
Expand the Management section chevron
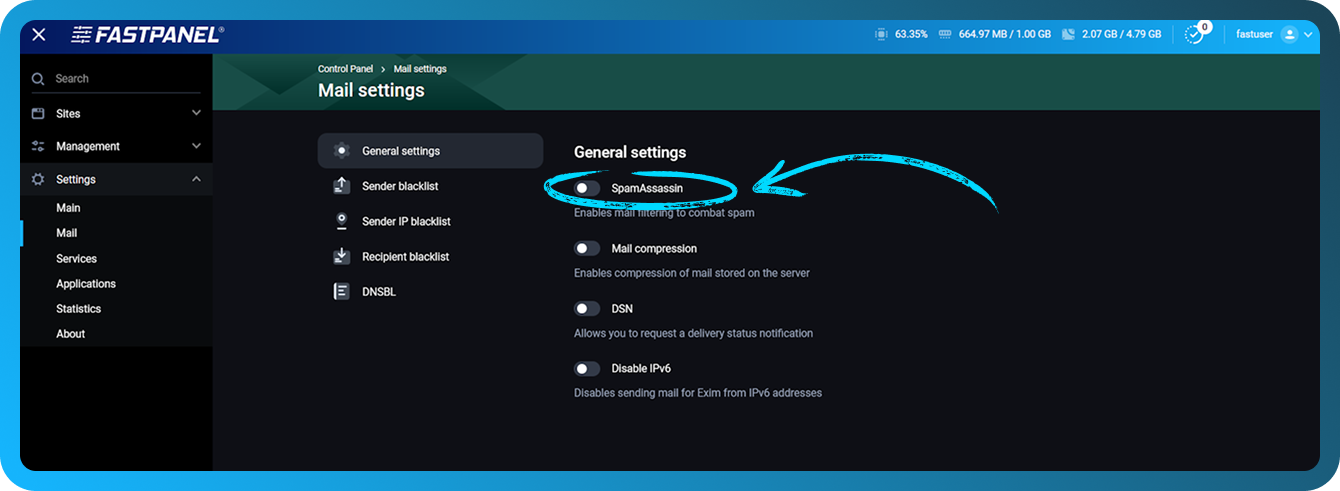pyautogui.click(x=196, y=146)
